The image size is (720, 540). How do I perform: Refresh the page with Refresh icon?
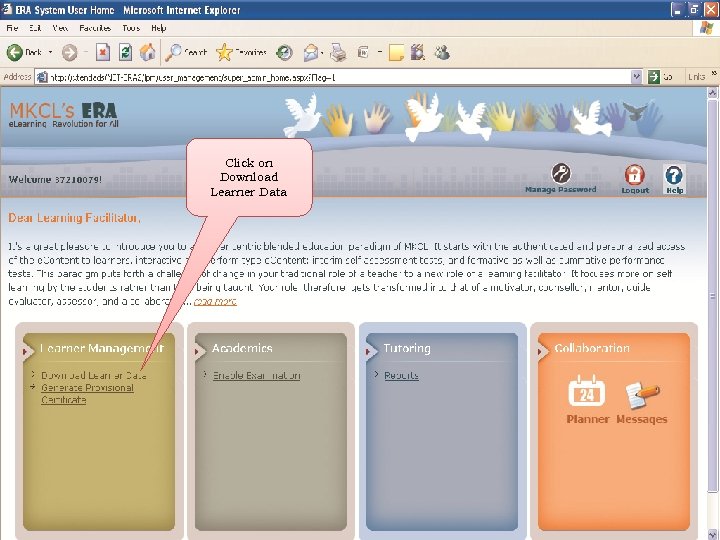[125, 52]
